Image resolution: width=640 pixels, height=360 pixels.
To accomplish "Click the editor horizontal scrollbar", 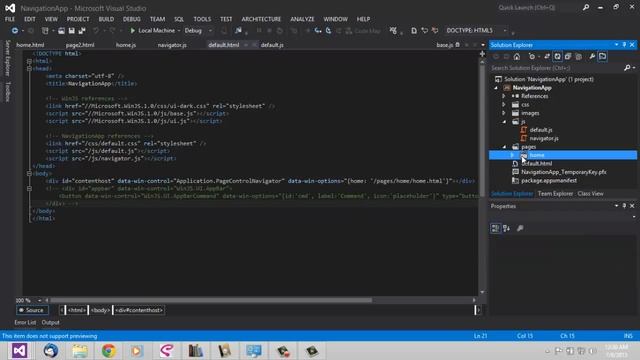I will tap(211, 300).
